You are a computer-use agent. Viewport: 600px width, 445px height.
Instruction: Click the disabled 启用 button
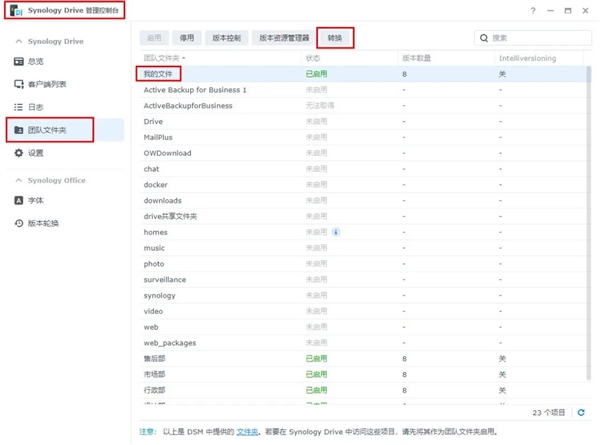tap(154, 38)
